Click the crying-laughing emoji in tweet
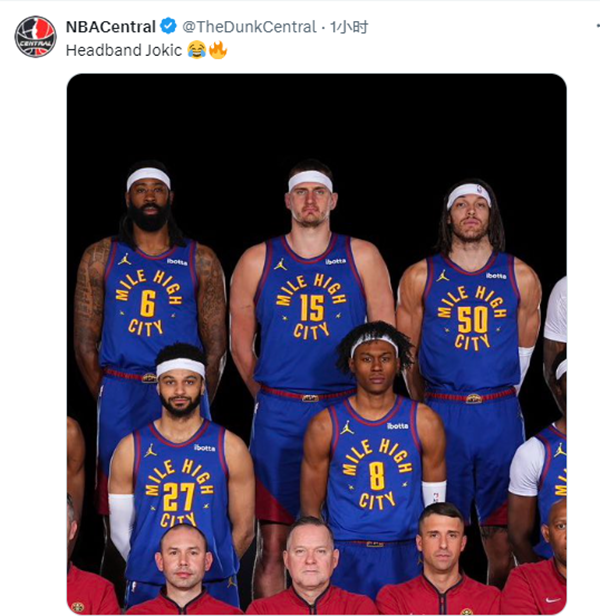The image size is (600, 616). [x=196, y=49]
